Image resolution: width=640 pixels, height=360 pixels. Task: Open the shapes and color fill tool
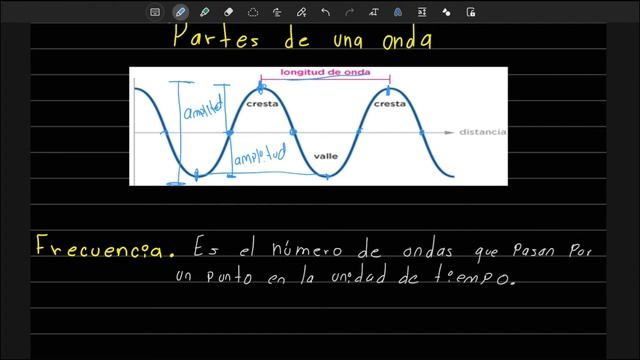coord(446,12)
